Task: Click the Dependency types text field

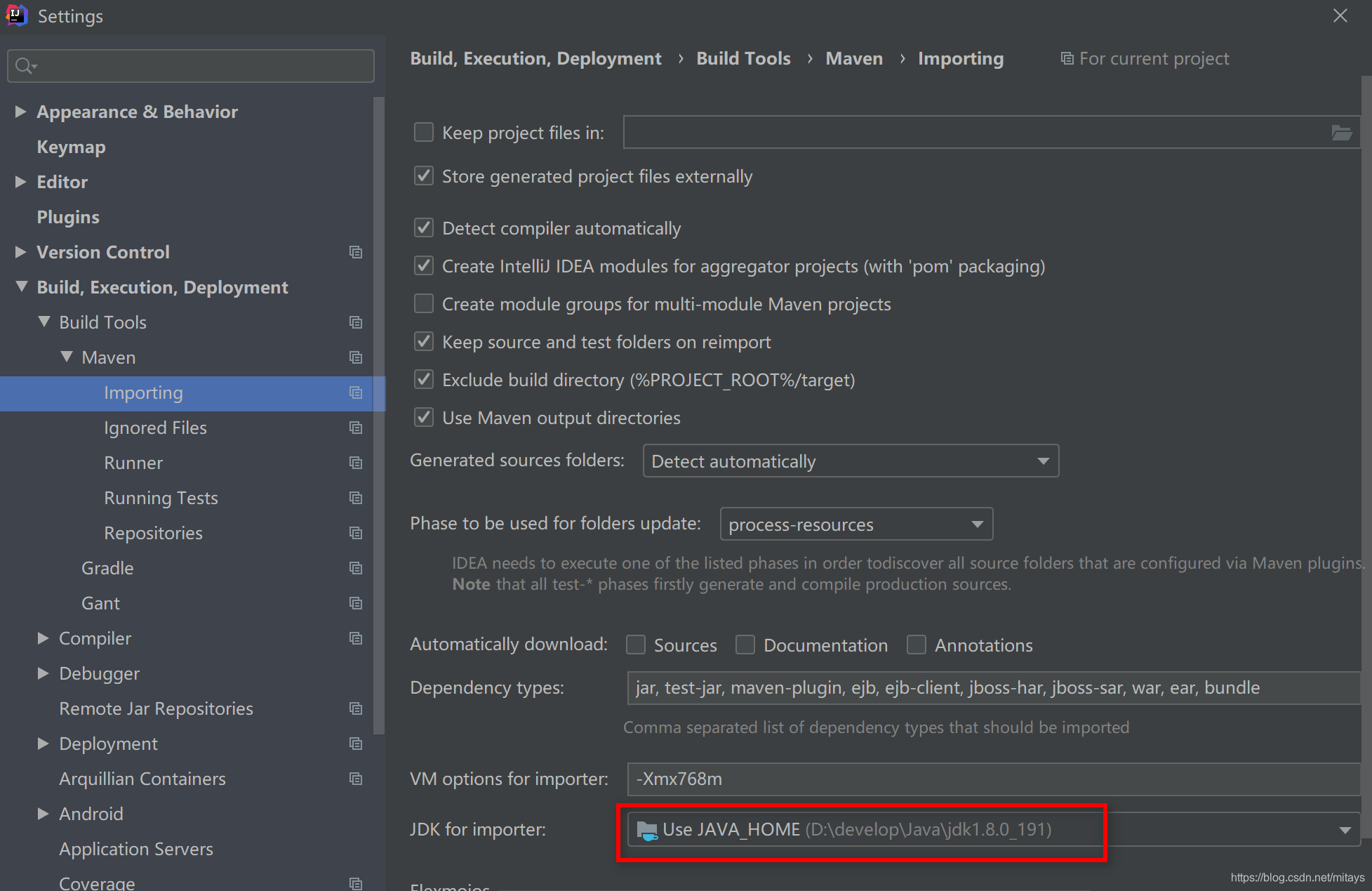Action: [994, 688]
